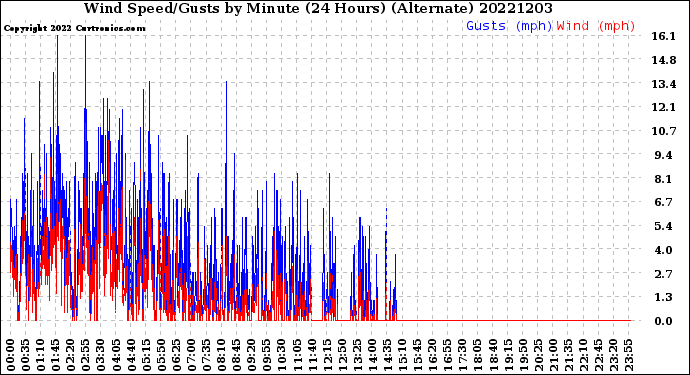Click the 01:45 time label
The width and height of the screenshot is (690, 375).
(x=55, y=355)
